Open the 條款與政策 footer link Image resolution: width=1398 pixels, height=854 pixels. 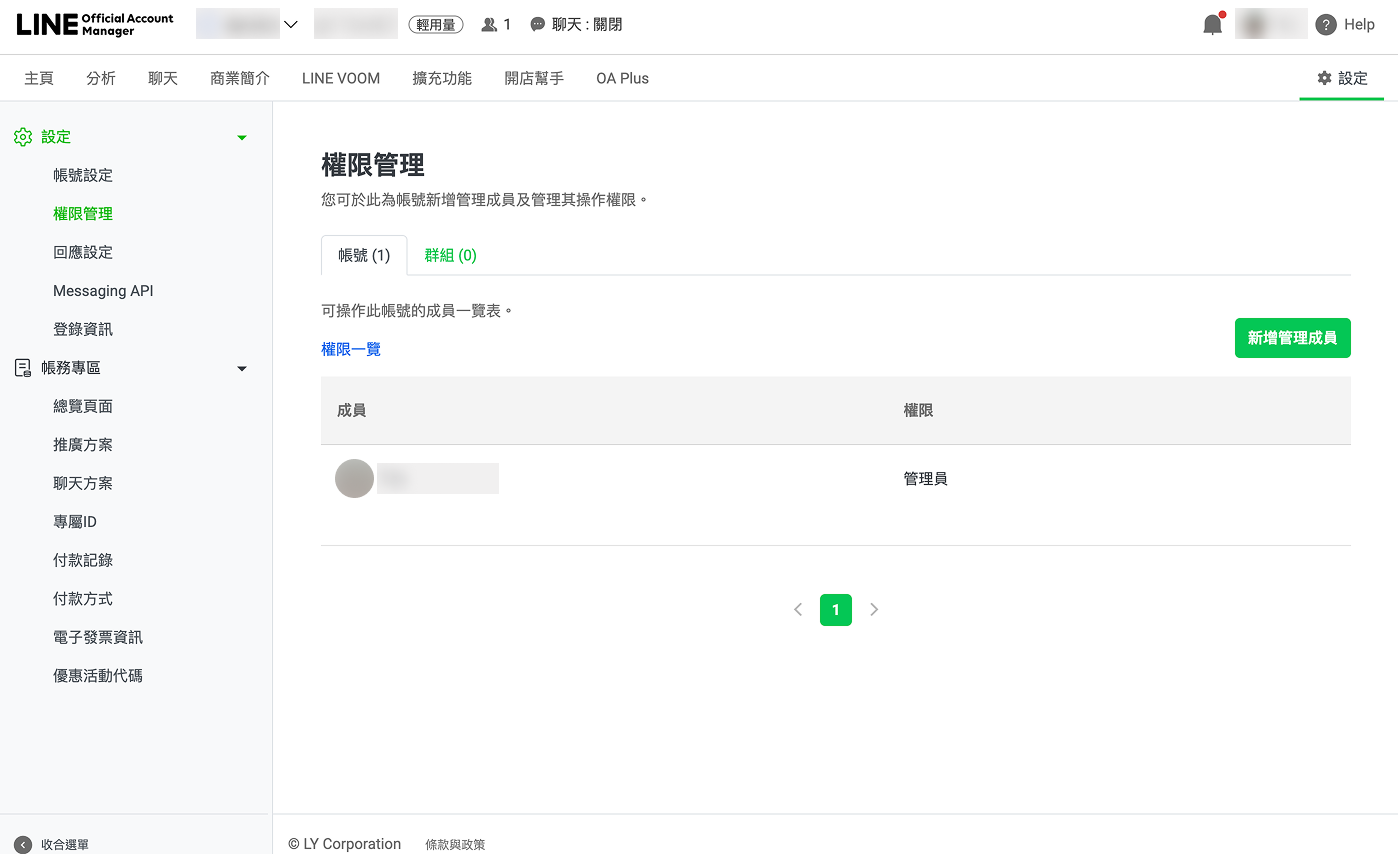(455, 845)
